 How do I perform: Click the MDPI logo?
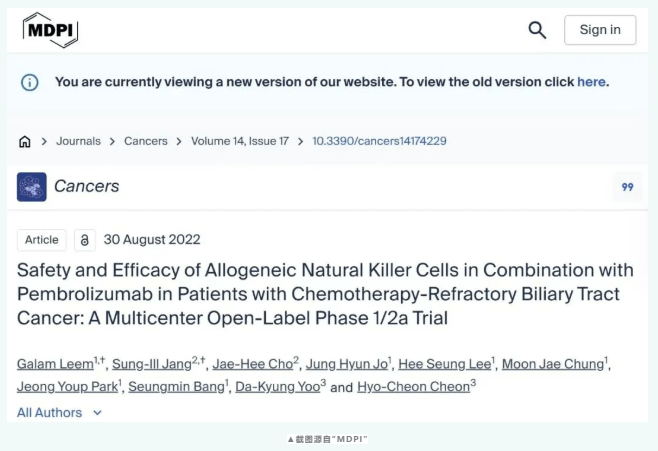coord(50,30)
